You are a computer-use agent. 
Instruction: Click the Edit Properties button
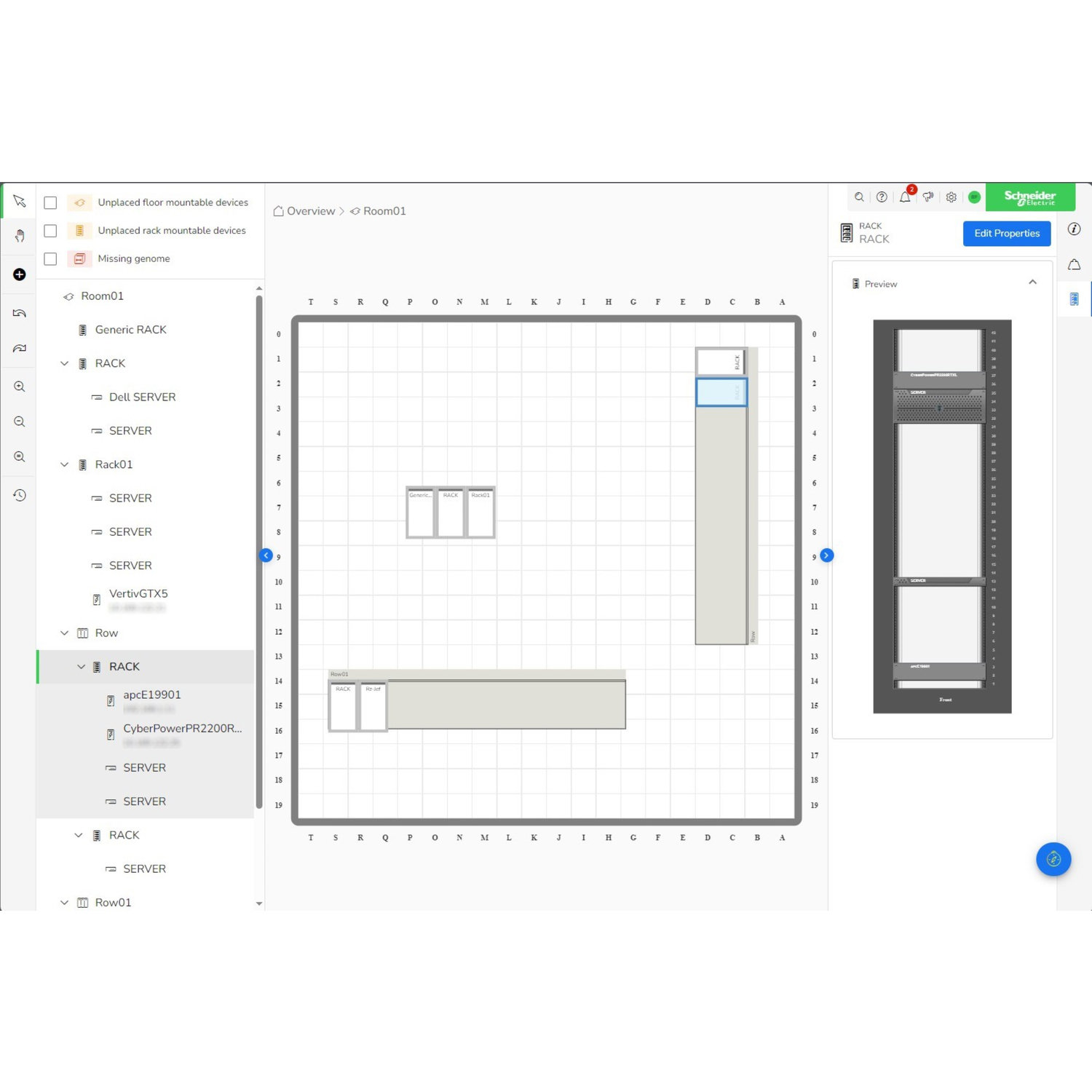[1006, 234]
